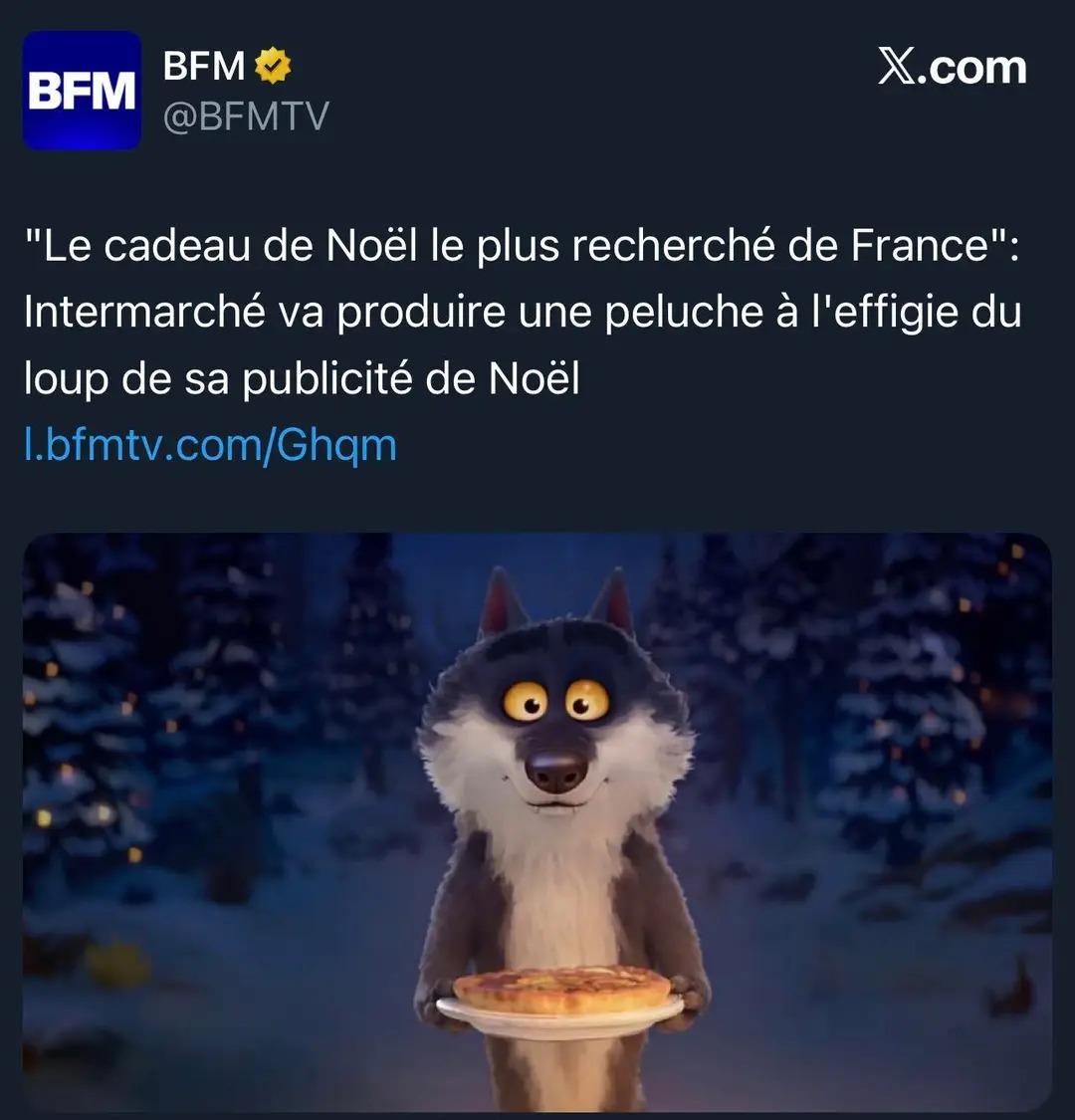Open the BFM profile avatar logo
The width and height of the screenshot is (1075, 1120).
(x=82, y=90)
